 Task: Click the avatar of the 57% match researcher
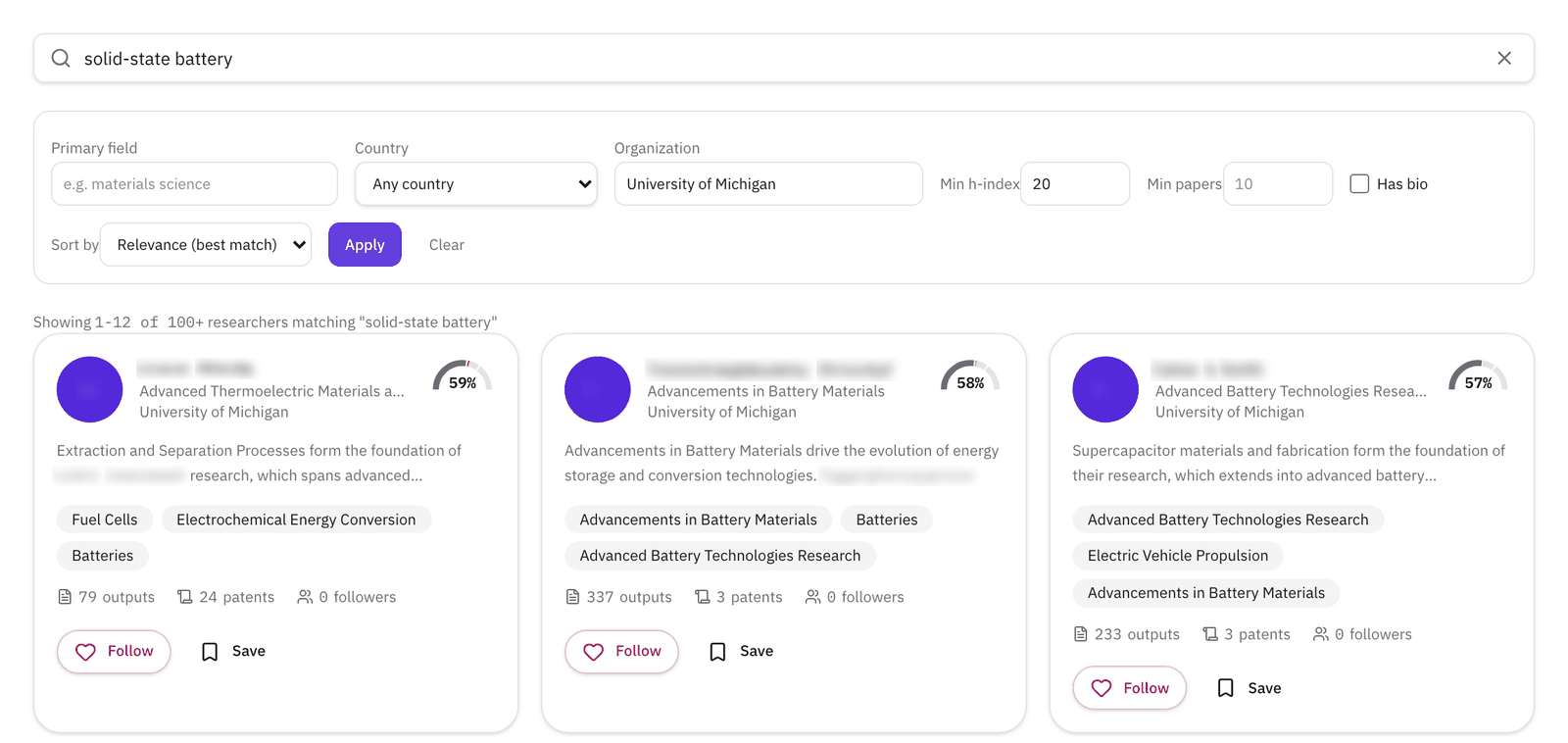pyautogui.click(x=1105, y=389)
